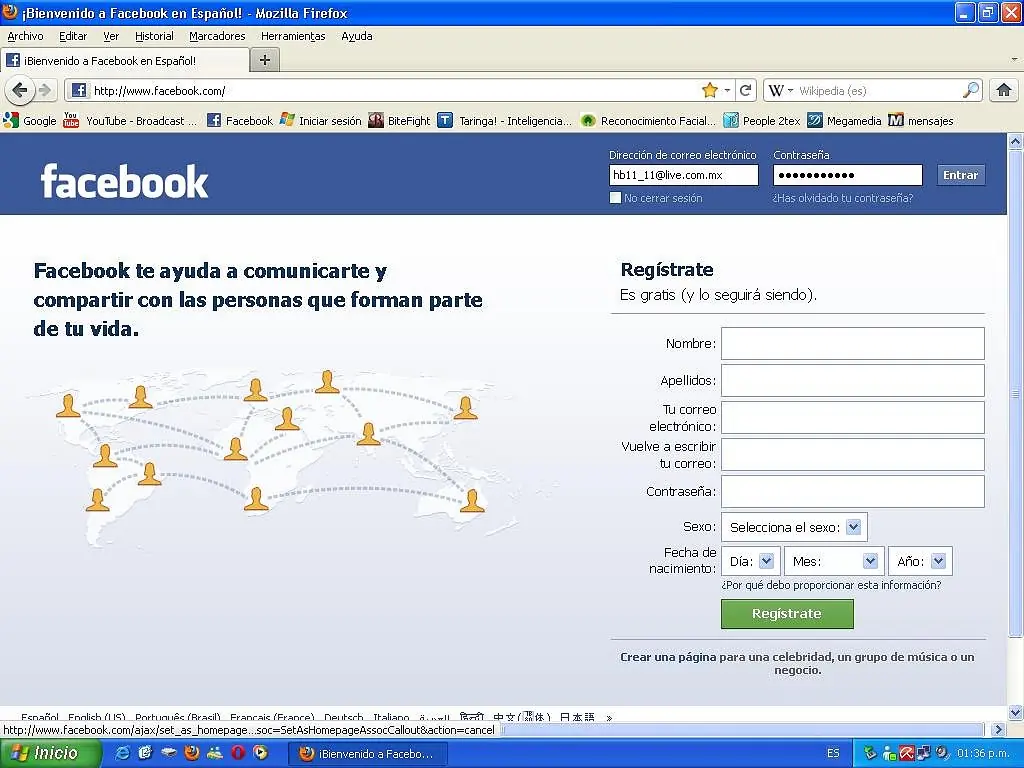The width and height of the screenshot is (1024, 768).
Task: Click ¿Has olvidado tu contraseña? link
Action: pyautogui.click(x=842, y=198)
